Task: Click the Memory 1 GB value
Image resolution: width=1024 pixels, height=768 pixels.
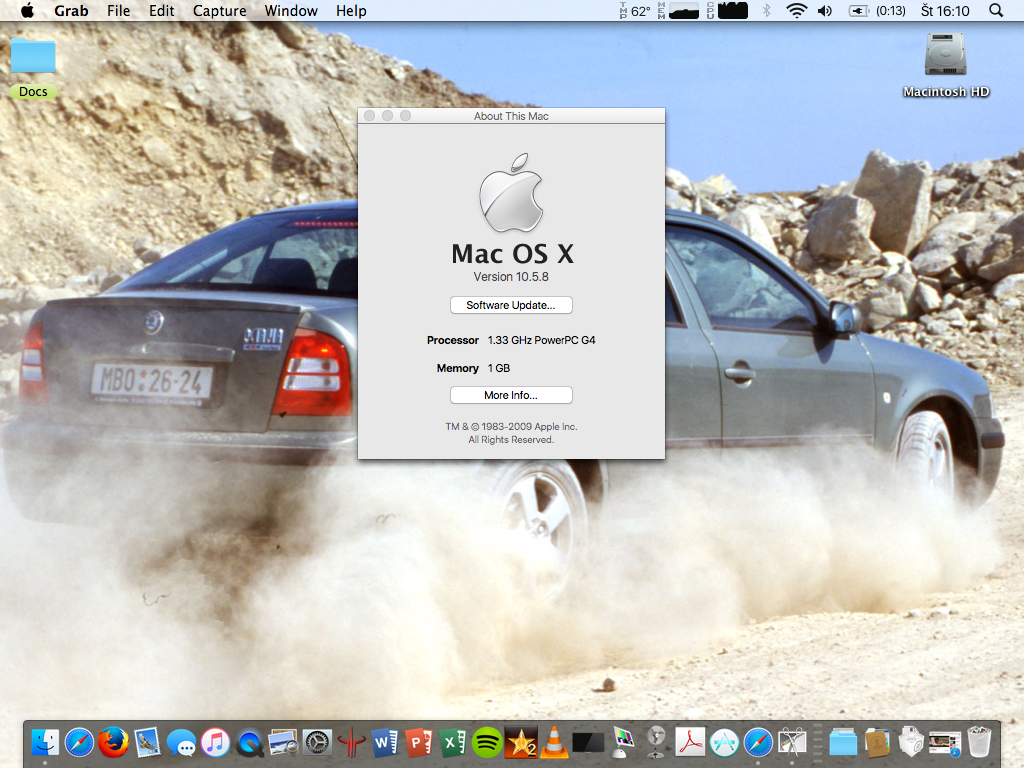Action: pos(499,368)
